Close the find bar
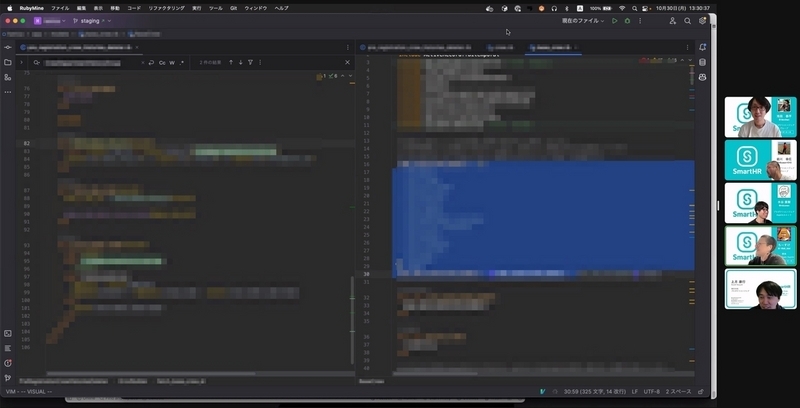This screenshot has width=800, height=408. pyautogui.click(x=347, y=62)
